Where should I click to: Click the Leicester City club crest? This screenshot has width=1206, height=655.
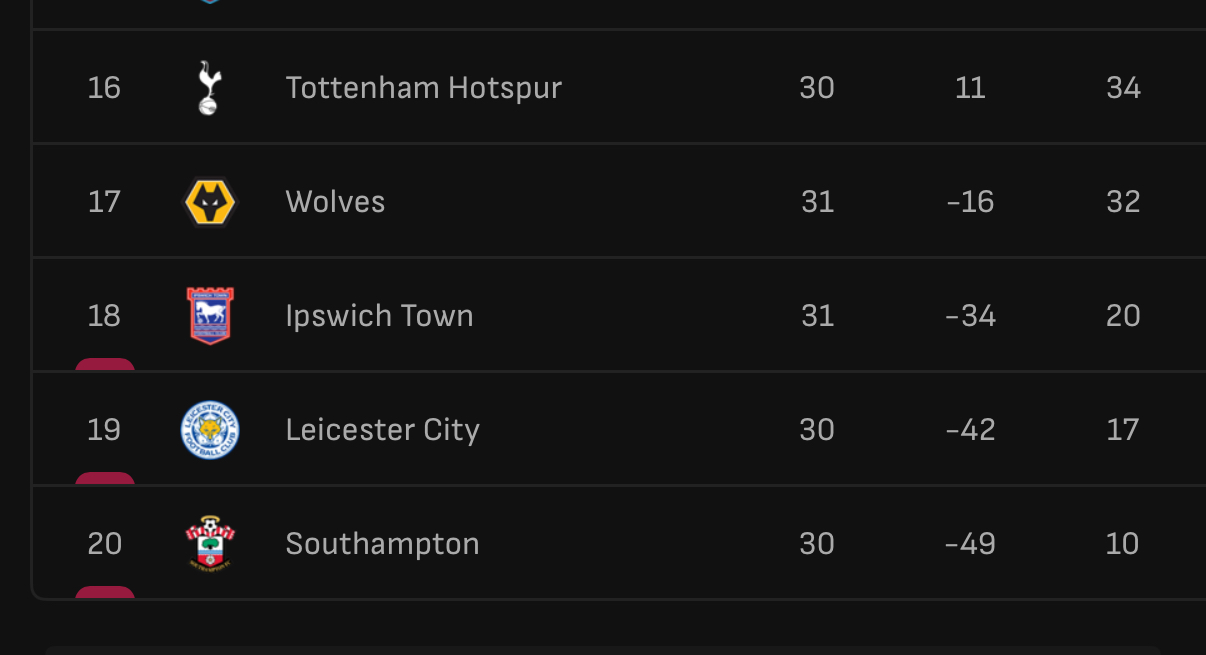tap(210, 430)
